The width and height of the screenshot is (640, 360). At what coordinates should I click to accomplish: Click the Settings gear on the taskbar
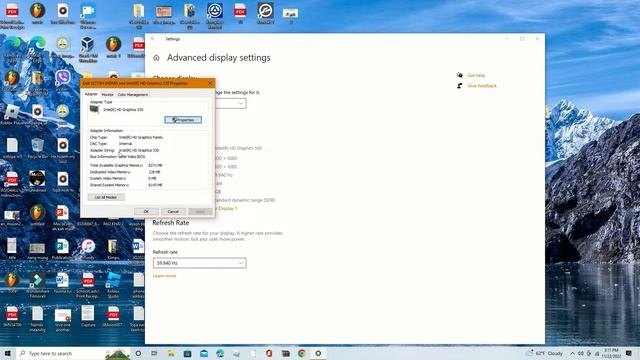click(318, 353)
